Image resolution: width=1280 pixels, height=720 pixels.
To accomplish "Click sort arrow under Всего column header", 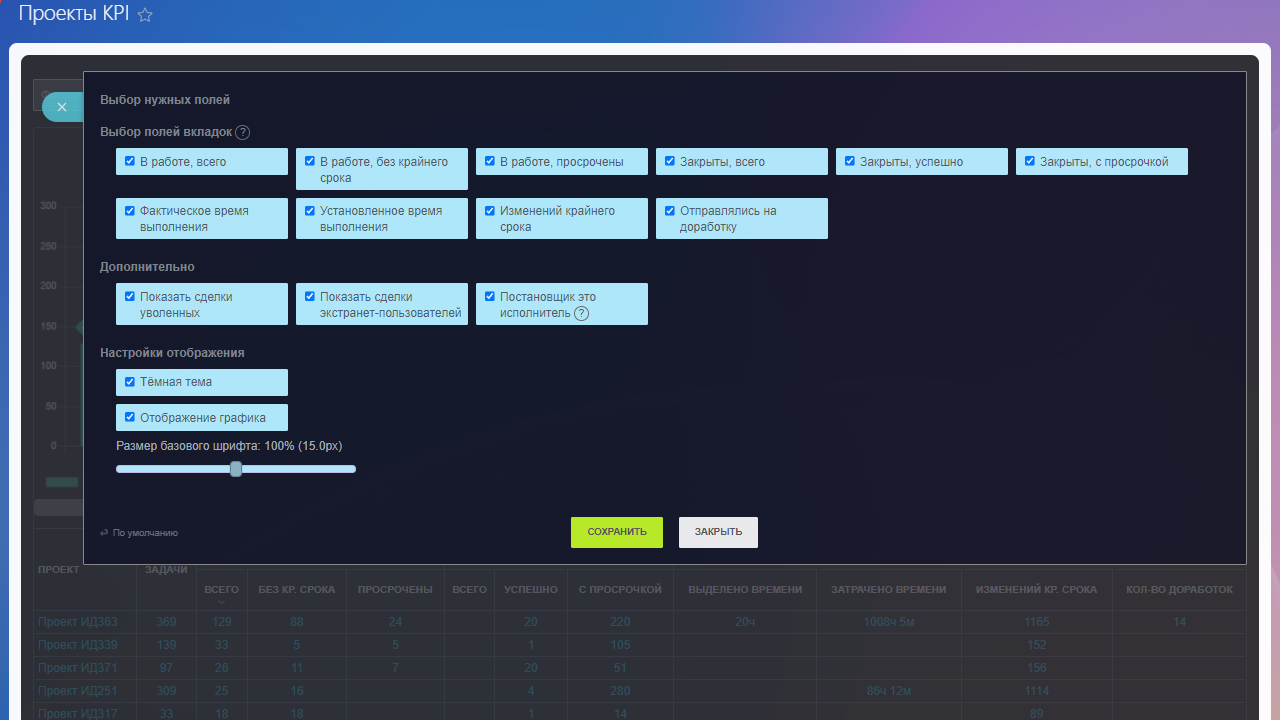I will coord(221,602).
